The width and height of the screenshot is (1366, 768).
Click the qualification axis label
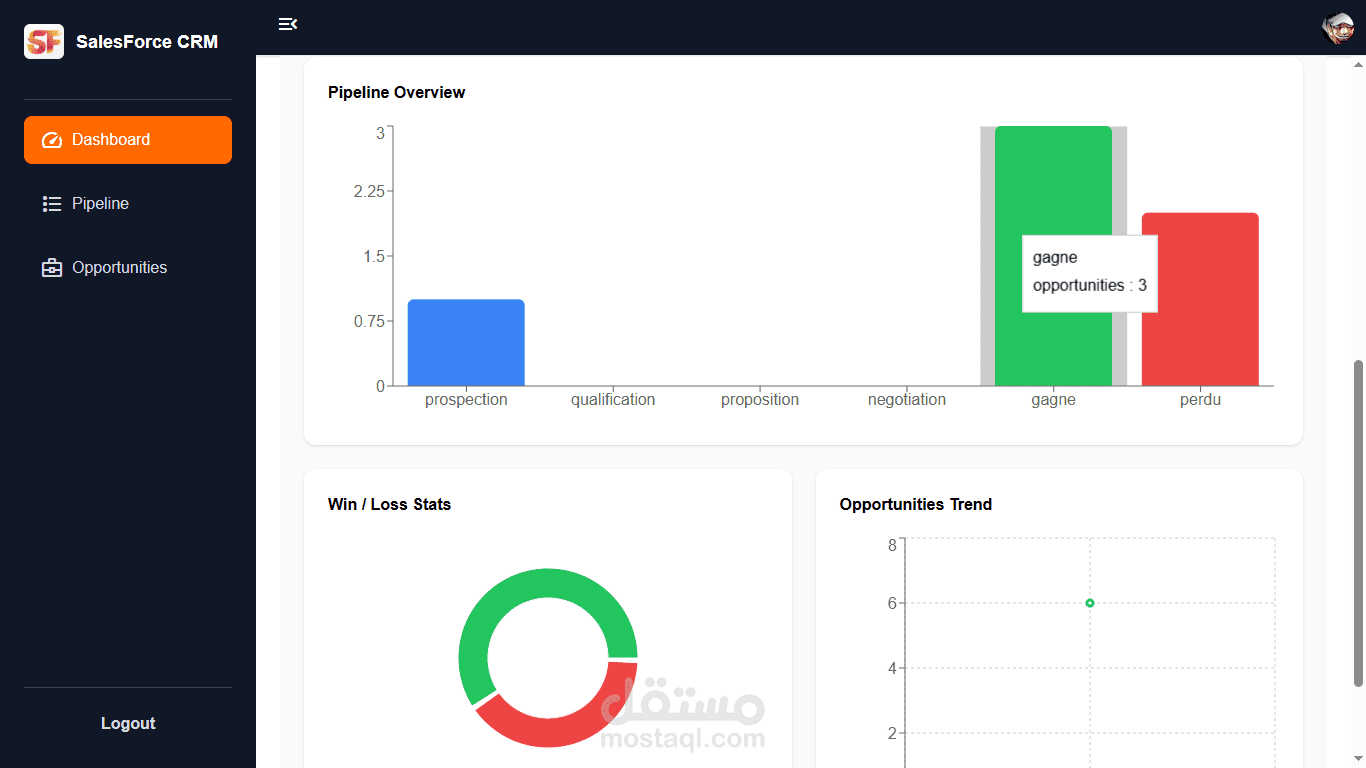[613, 400]
